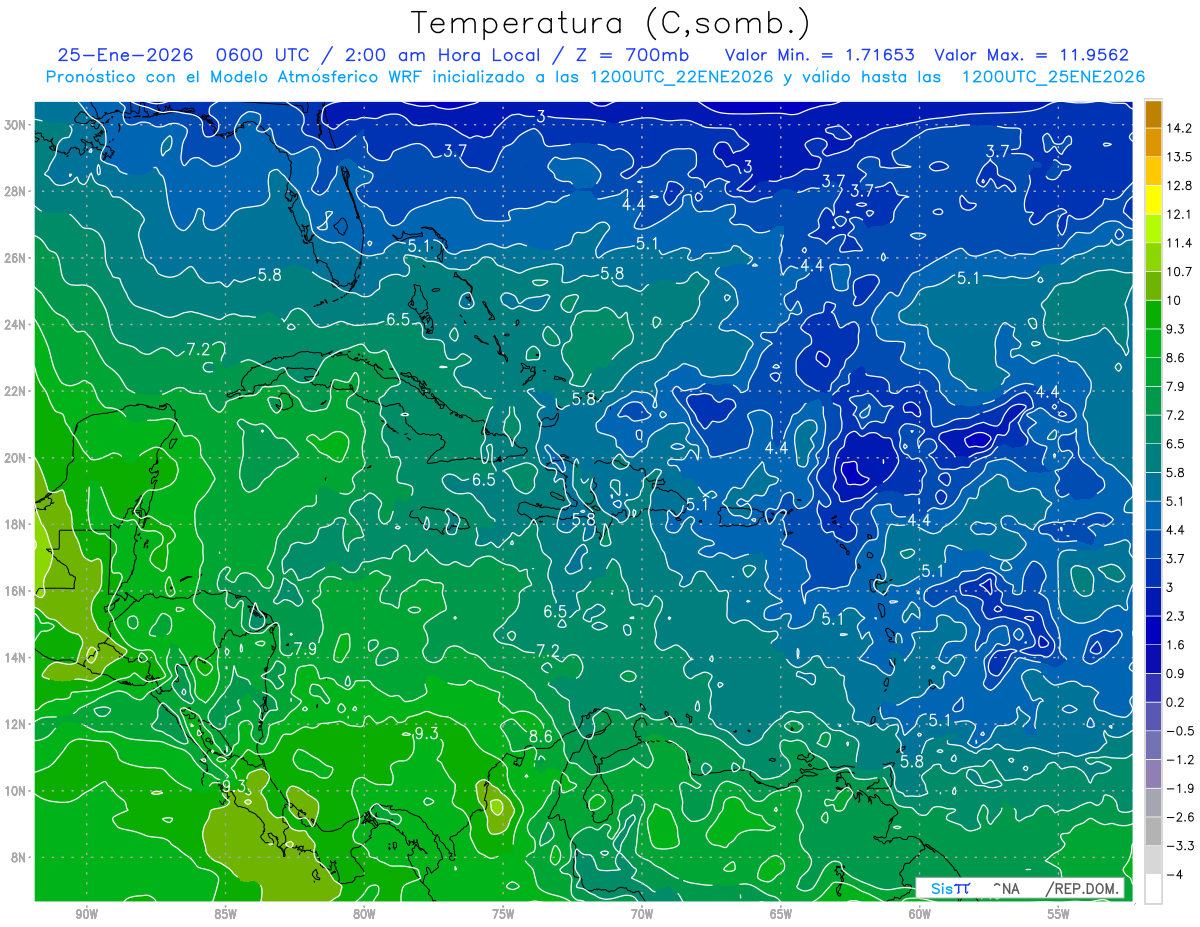The height and width of the screenshot is (927, 1200).
Task: Select the date text "25-Ene-2026"
Action: pyautogui.click(x=124, y=54)
